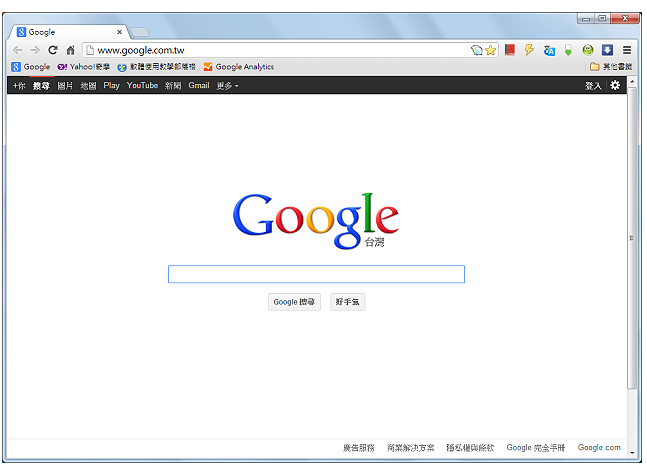Open 商業解決方案 footer link

click(411, 448)
